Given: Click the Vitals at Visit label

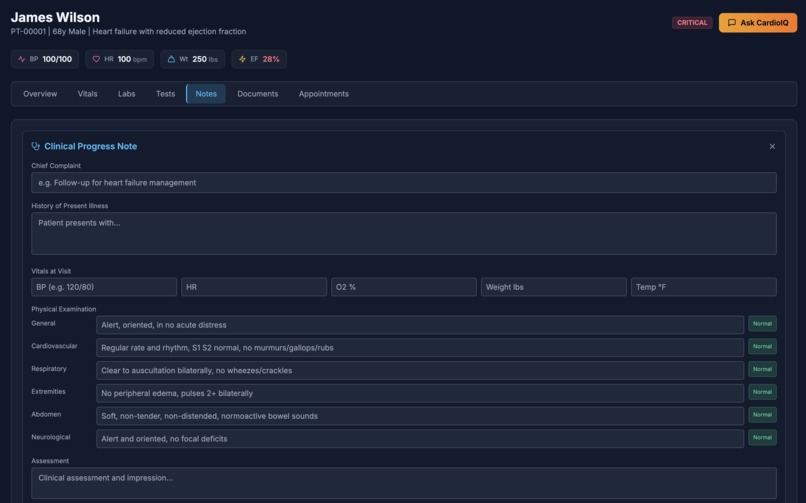Looking at the screenshot, I should click(x=51, y=271).
